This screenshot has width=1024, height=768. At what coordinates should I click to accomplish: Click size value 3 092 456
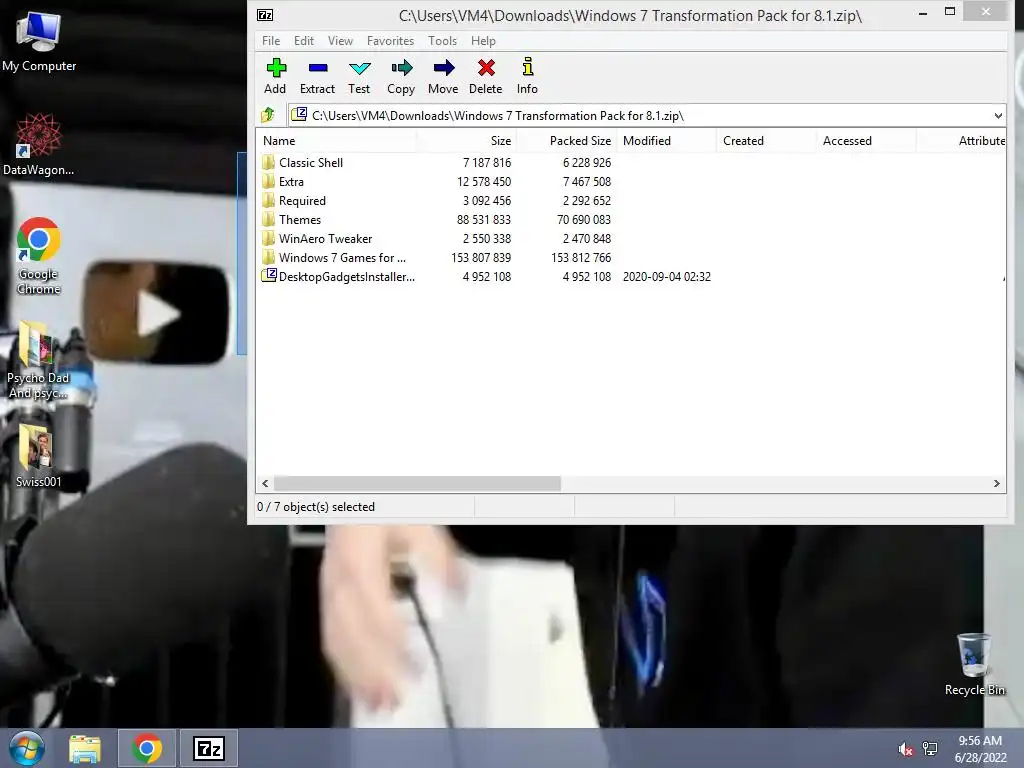click(487, 200)
